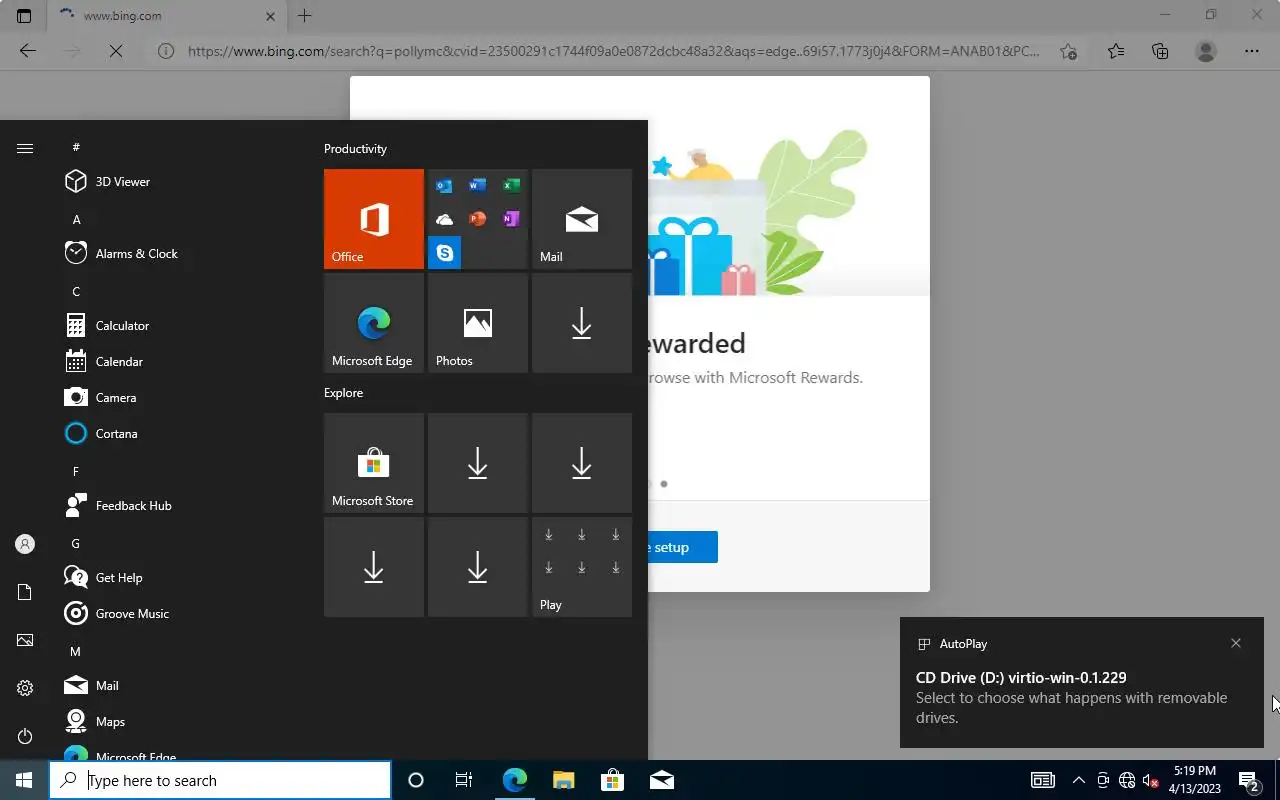1280x800 pixels.
Task: Open the Mail tile in Productivity
Action: (582, 219)
